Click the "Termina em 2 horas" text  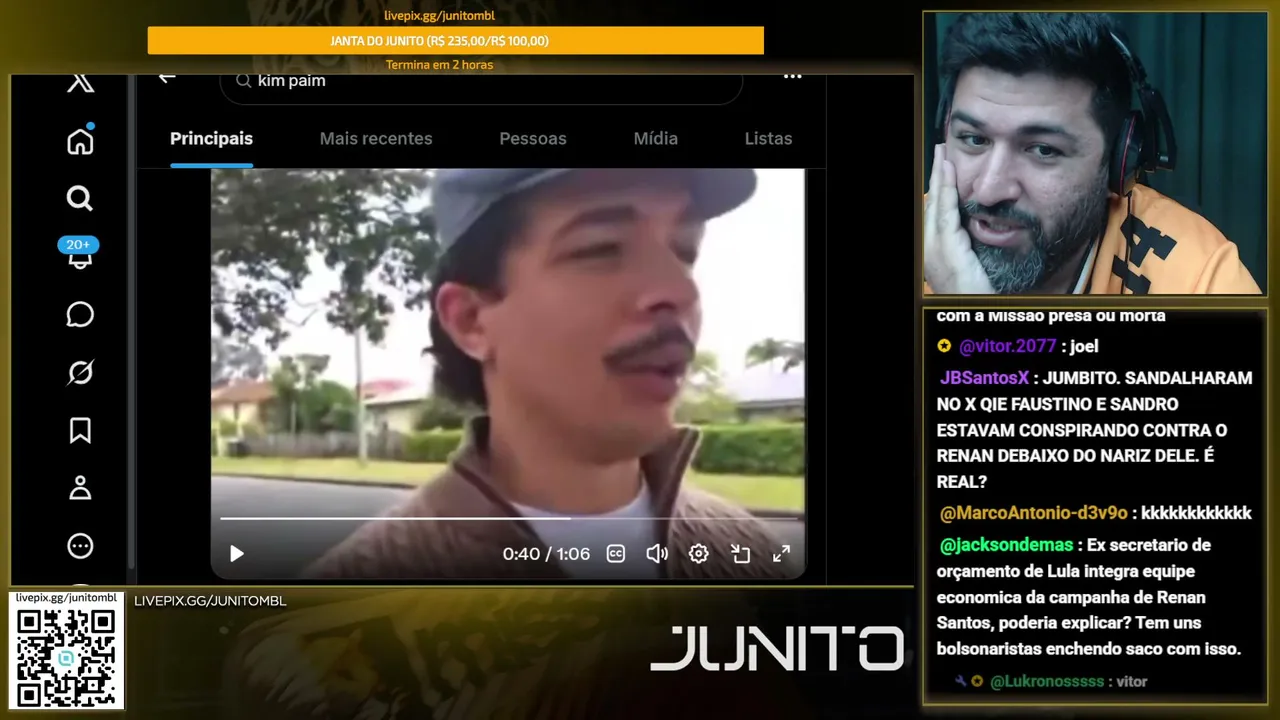(440, 65)
